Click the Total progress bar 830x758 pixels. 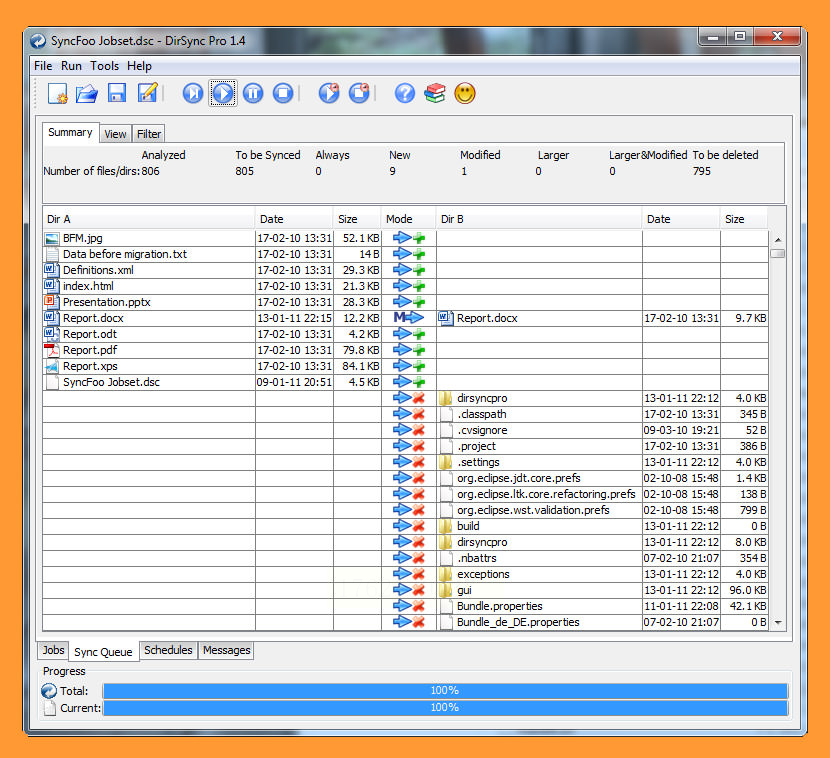click(x=445, y=690)
